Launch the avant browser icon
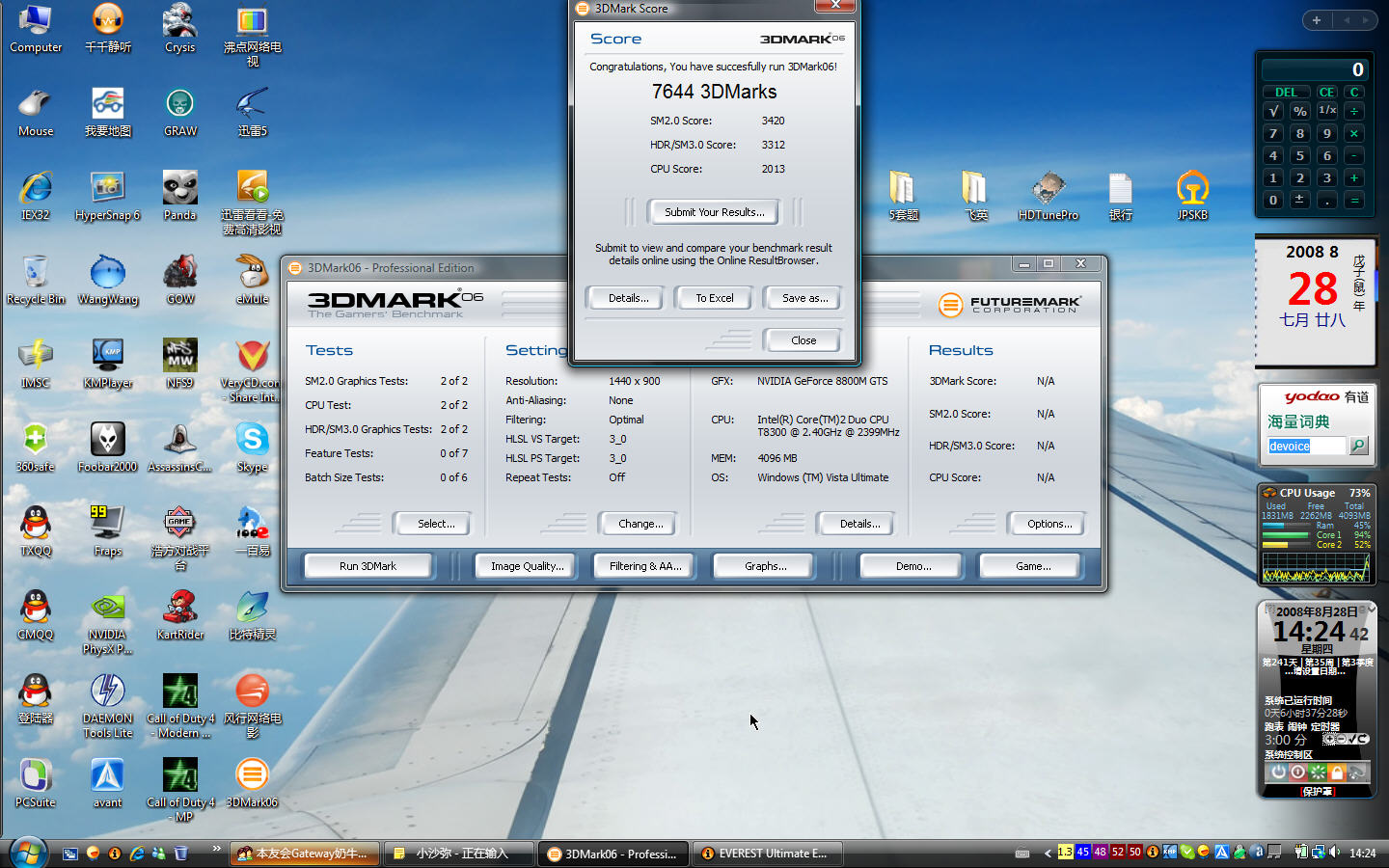Image resolution: width=1389 pixels, height=868 pixels. click(108, 784)
